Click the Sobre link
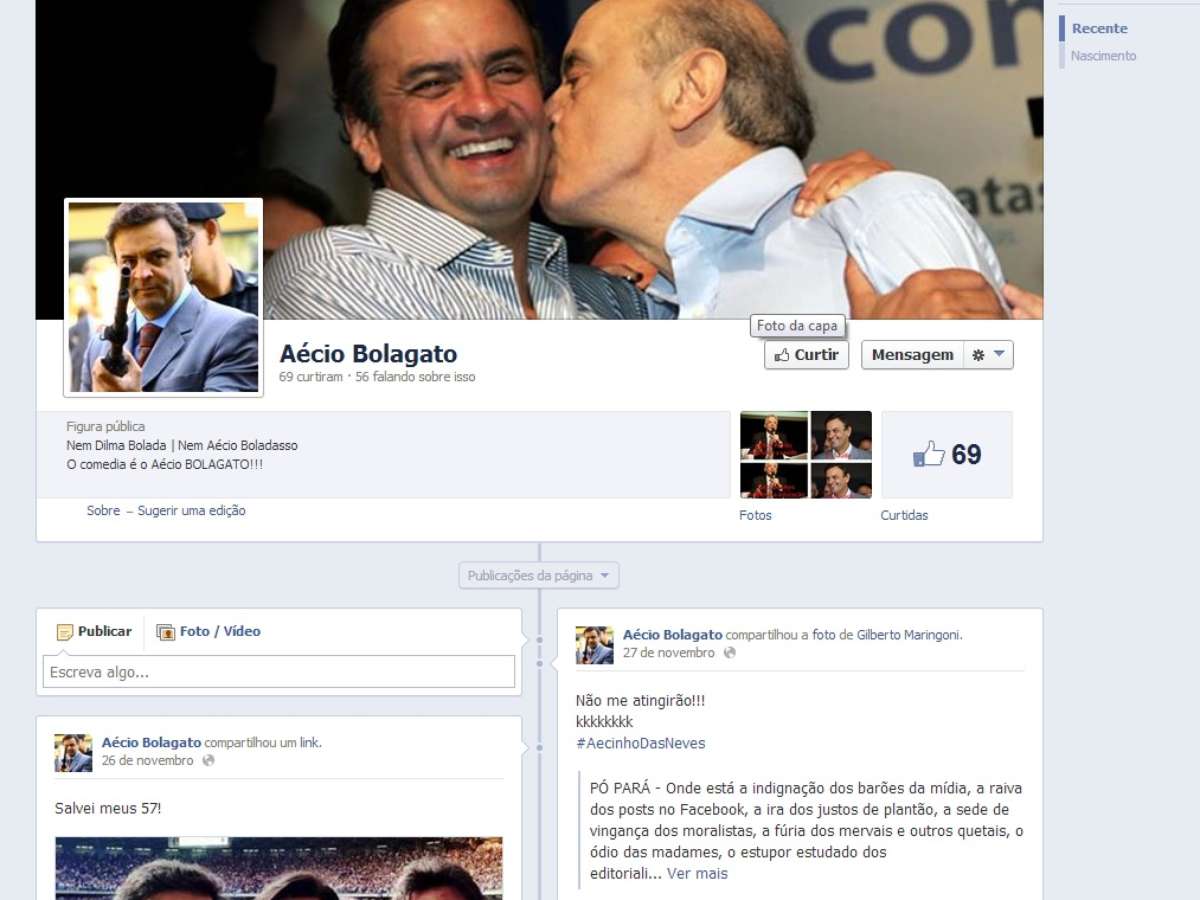Viewport: 1200px width, 900px height. [x=103, y=511]
